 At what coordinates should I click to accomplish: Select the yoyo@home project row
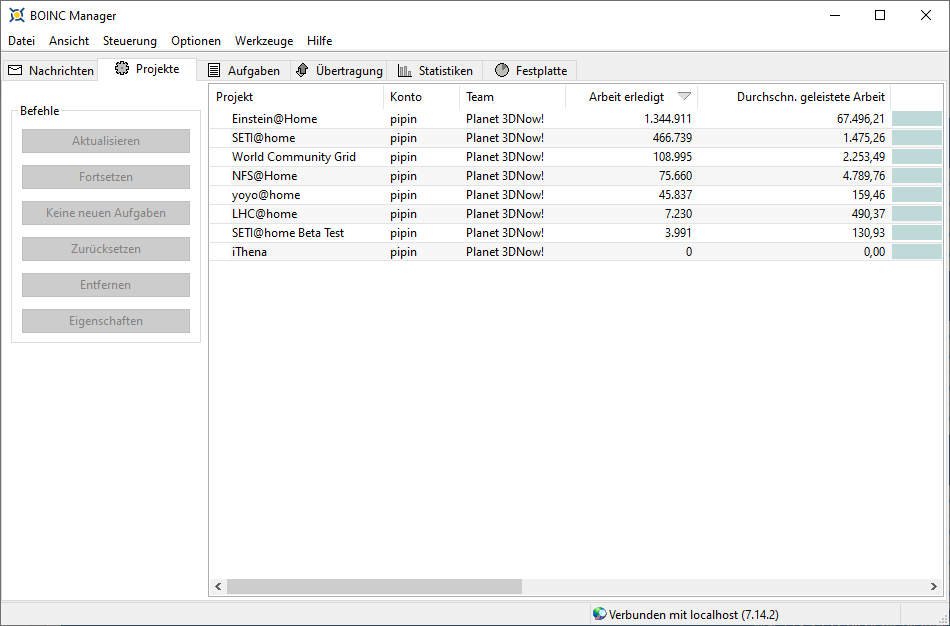click(x=576, y=195)
